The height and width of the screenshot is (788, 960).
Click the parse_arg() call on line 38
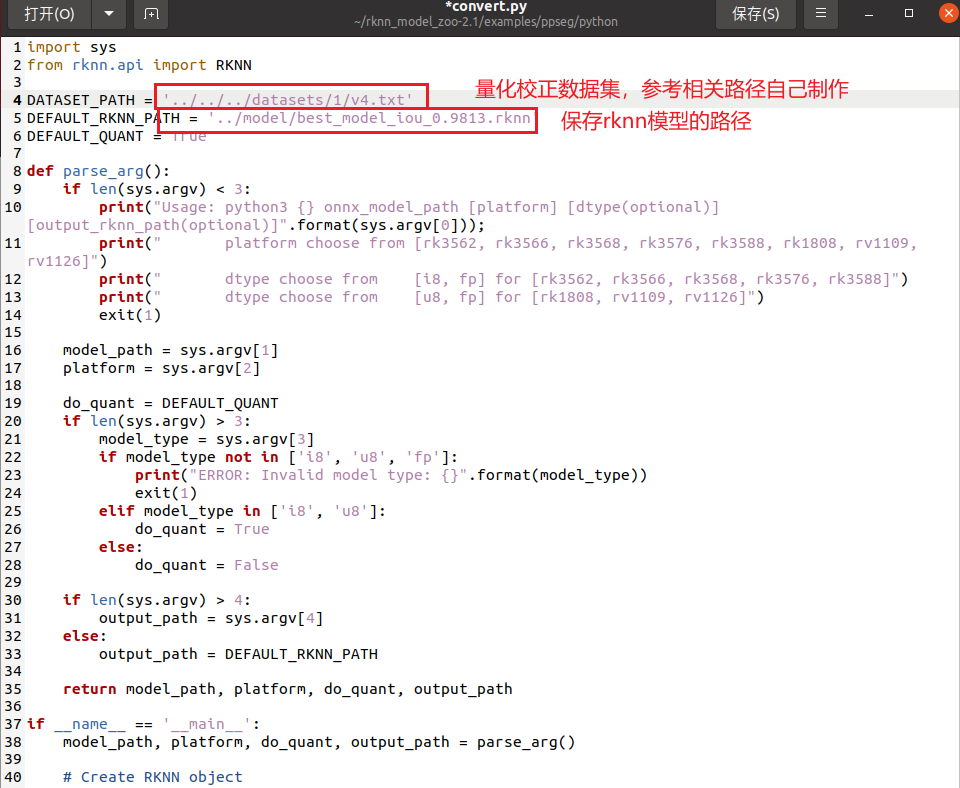[526, 742]
